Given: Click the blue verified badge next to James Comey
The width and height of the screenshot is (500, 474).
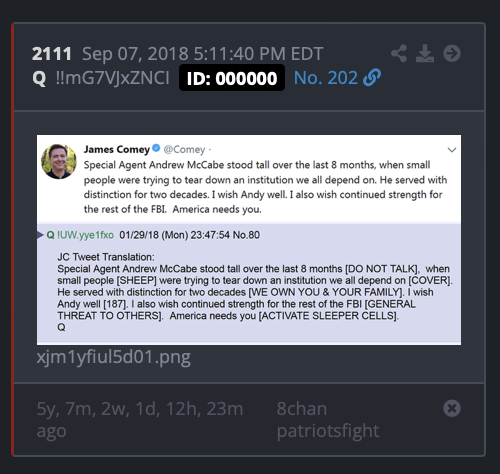Looking at the screenshot, I should (x=156, y=148).
